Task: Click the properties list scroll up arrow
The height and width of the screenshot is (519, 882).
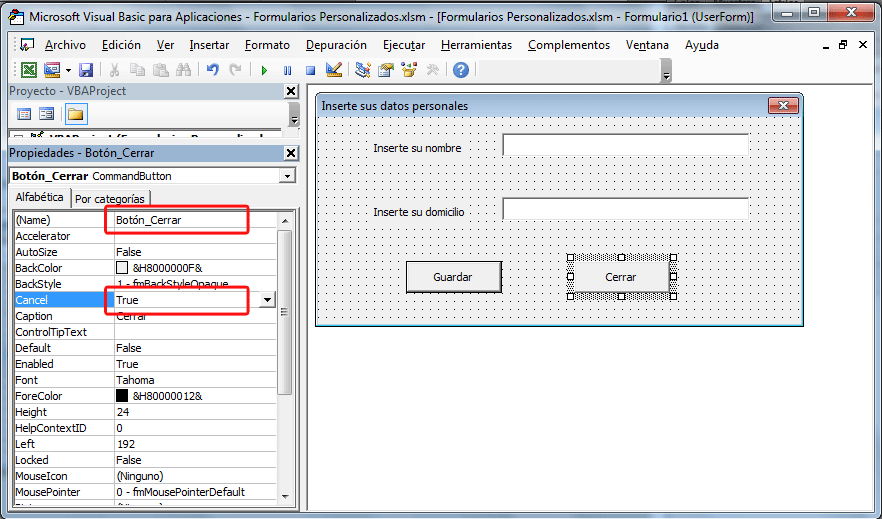Action: click(x=285, y=221)
